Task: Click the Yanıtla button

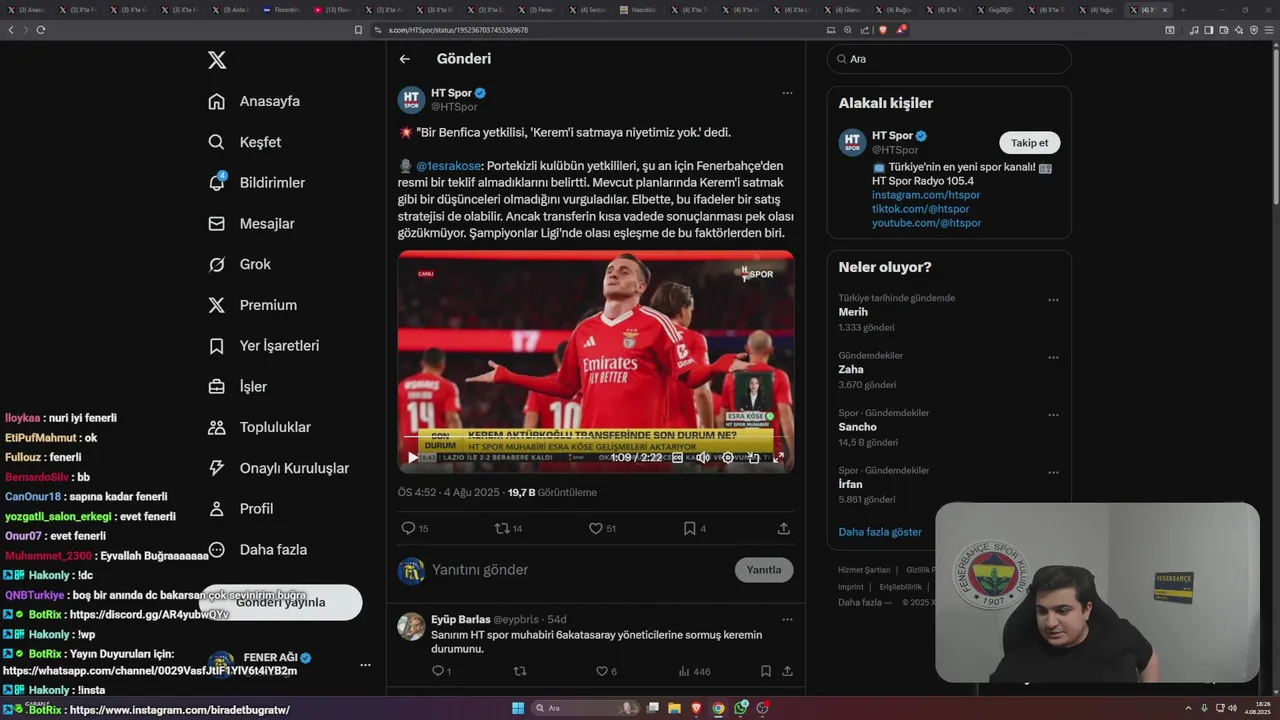Action: point(764,570)
